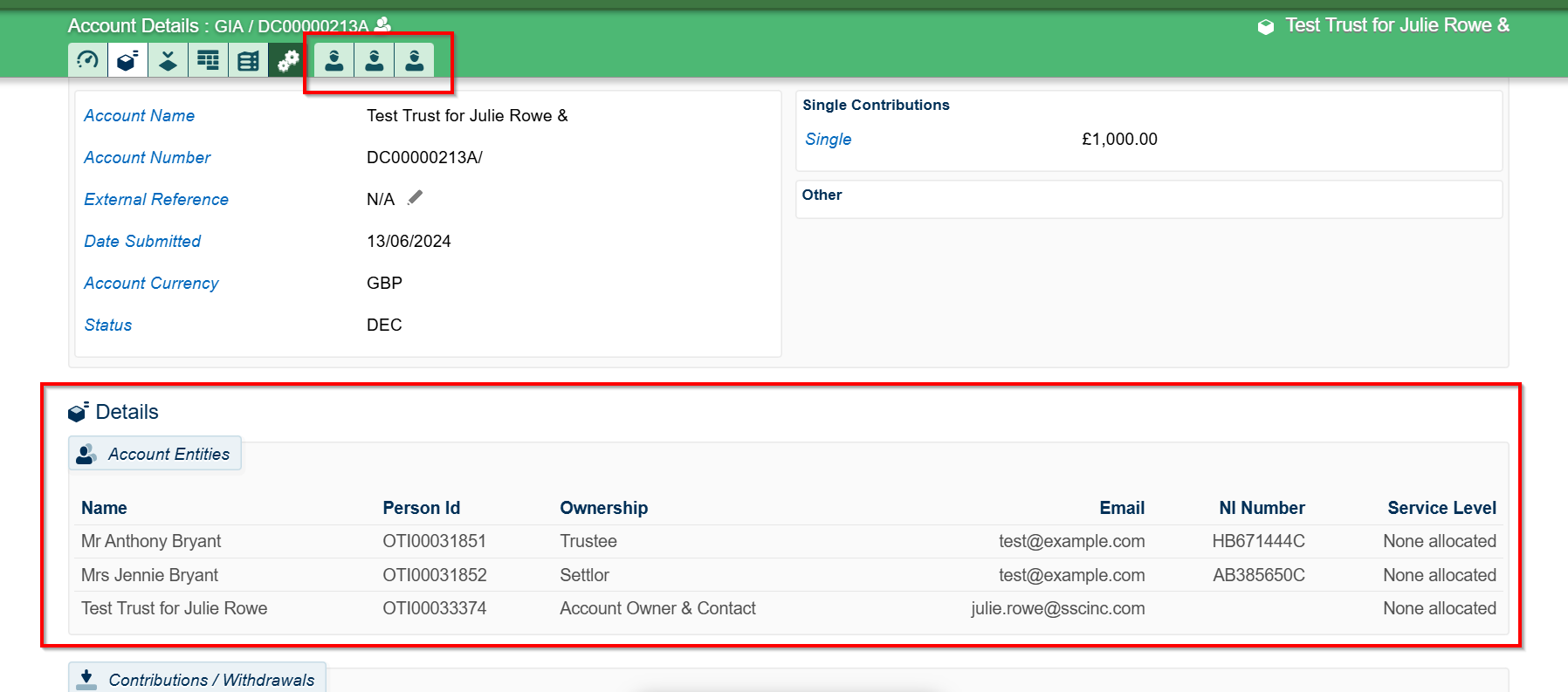The height and width of the screenshot is (692, 1568).
Task: Select the account number DC00000213A/ value
Action: click(x=424, y=158)
